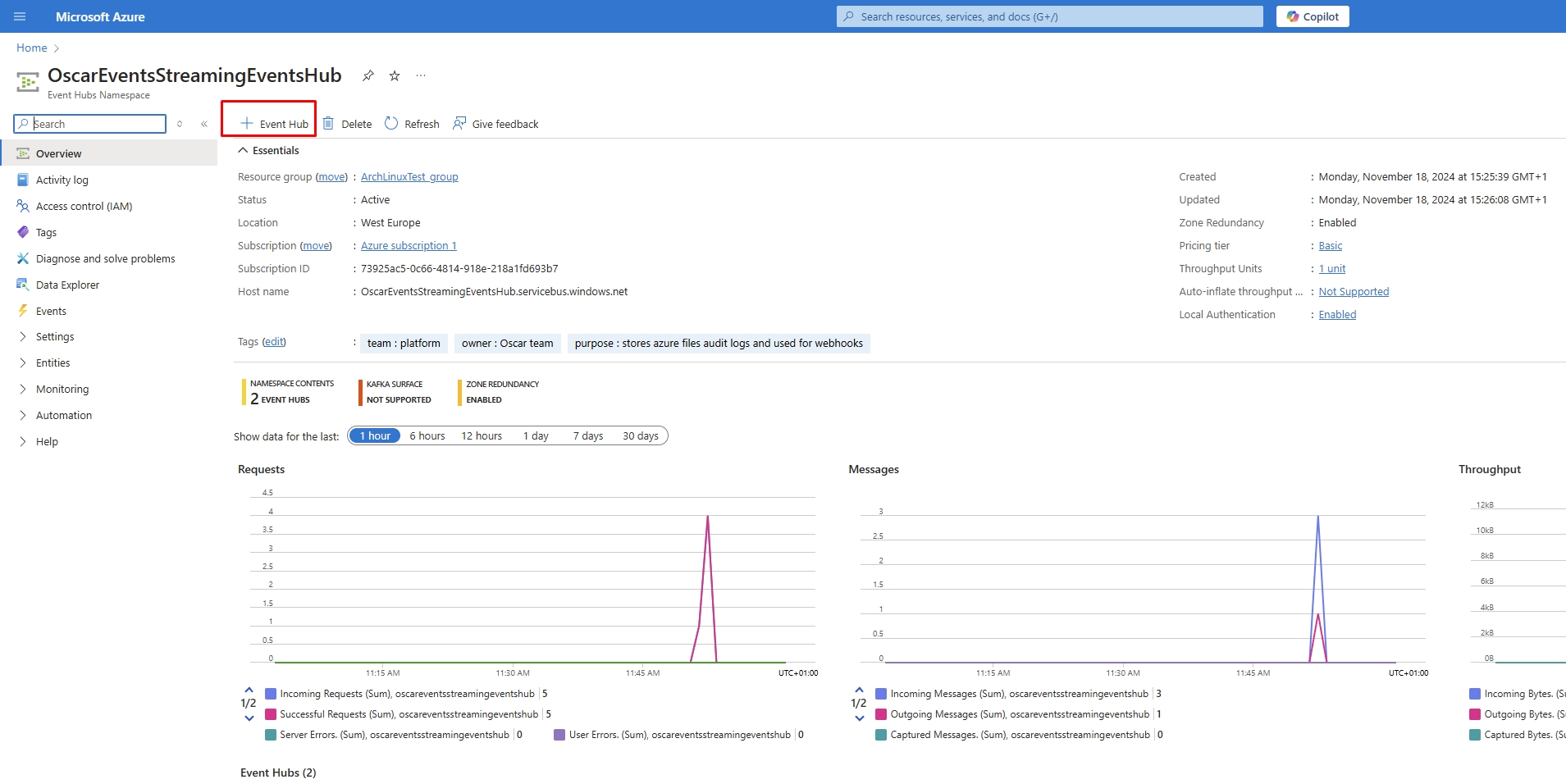1566x784 pixels.
Task: Open the 2 Event Hubs namespace contents tile
Action: tap(288, 392)
